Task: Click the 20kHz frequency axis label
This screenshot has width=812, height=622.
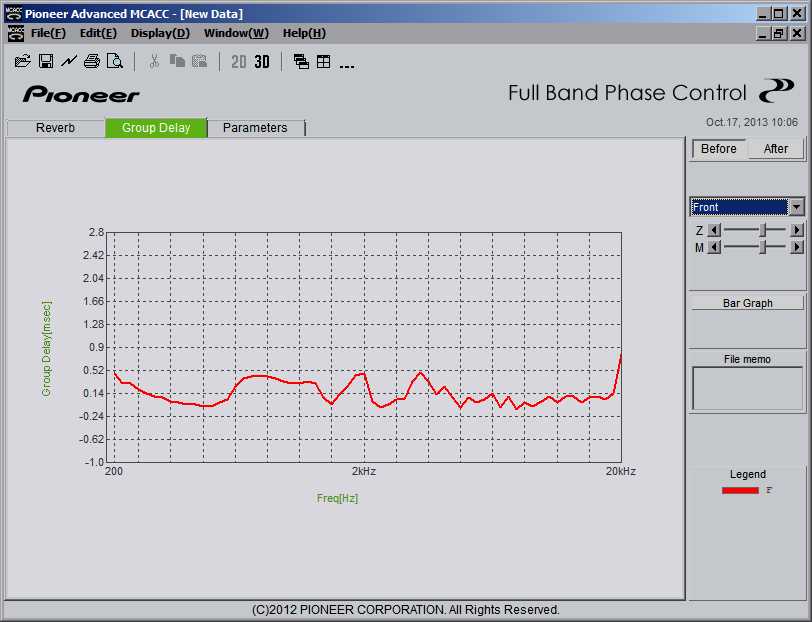Action: (x=620, y=471)
